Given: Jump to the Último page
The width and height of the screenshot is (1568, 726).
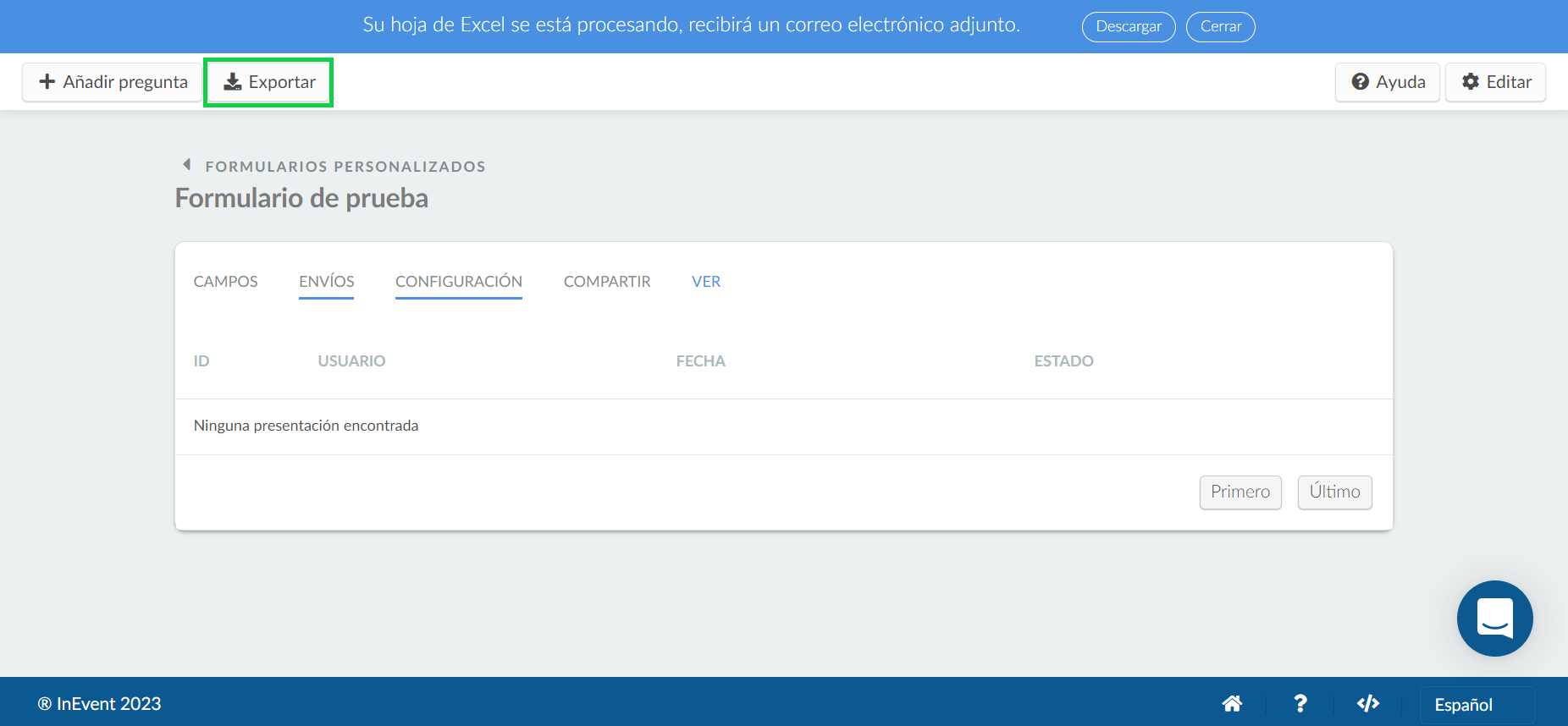Looking at the screenshot, I should [1335, 492].
